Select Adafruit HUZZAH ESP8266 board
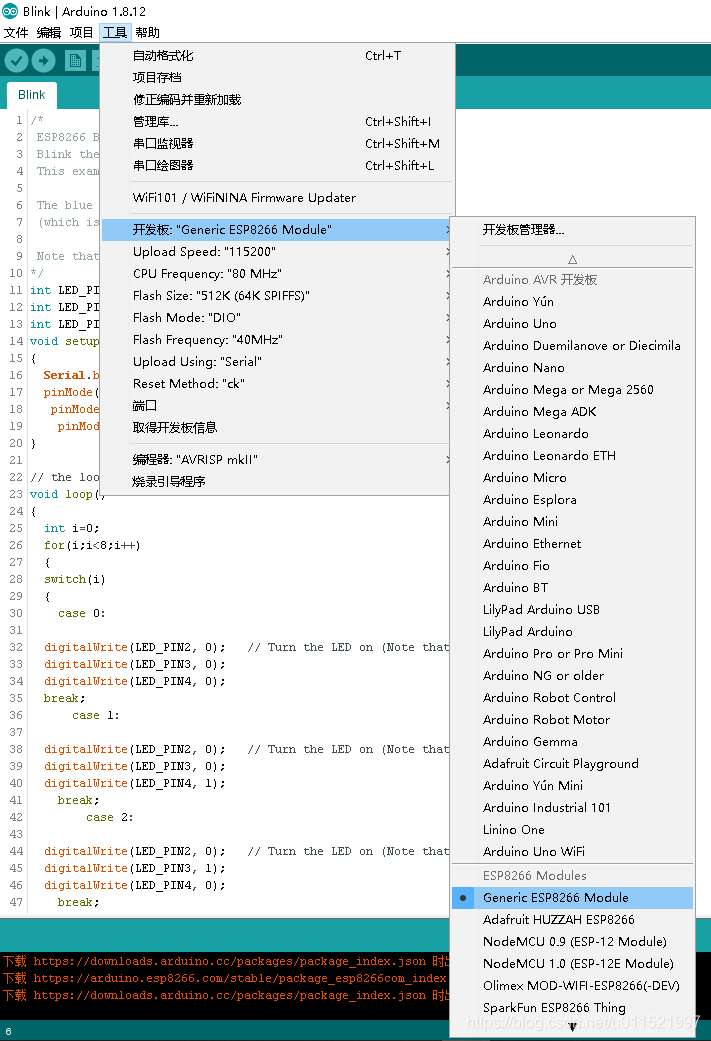 tap(572, 920)
